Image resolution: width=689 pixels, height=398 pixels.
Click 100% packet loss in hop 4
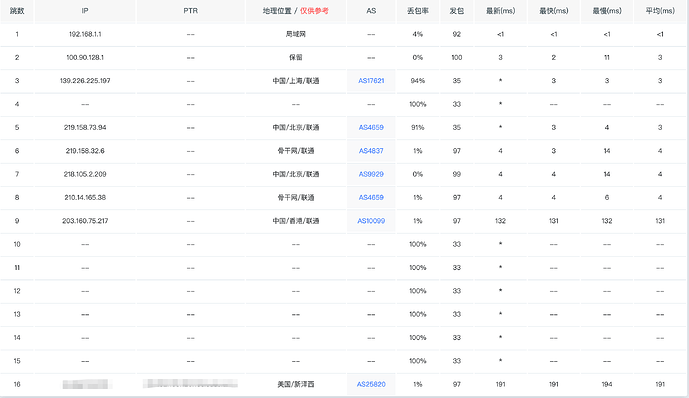click(417, 104)
